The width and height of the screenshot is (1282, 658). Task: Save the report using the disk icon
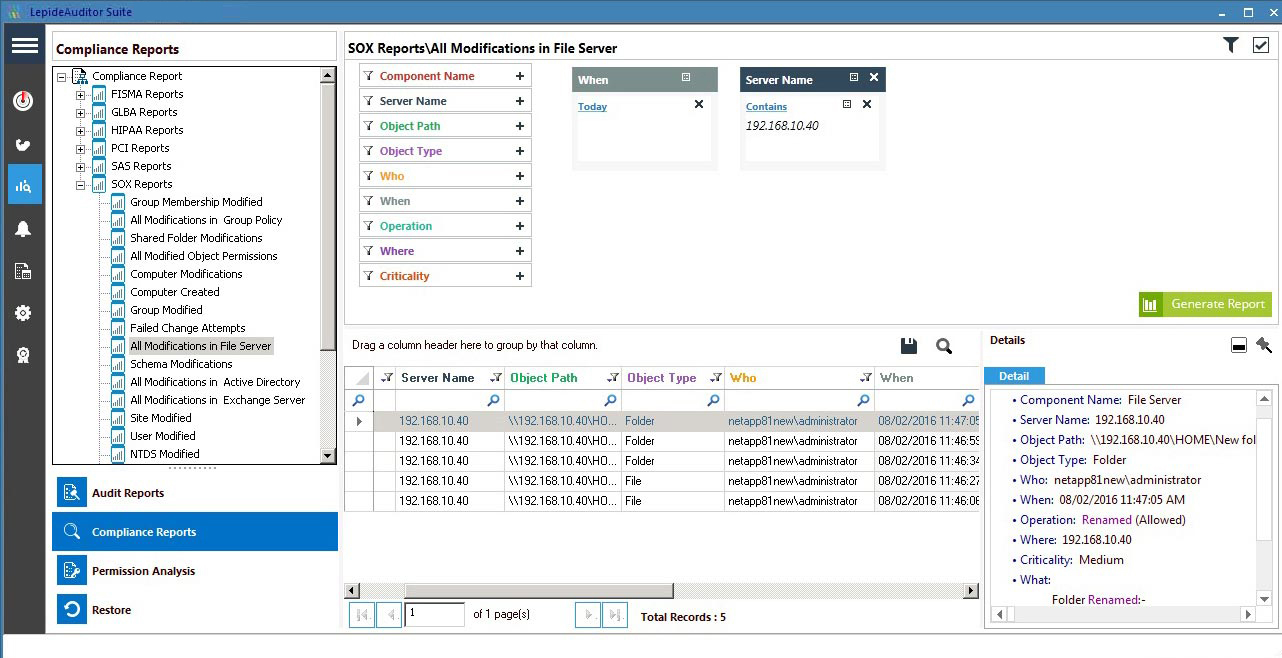point(908,344)
